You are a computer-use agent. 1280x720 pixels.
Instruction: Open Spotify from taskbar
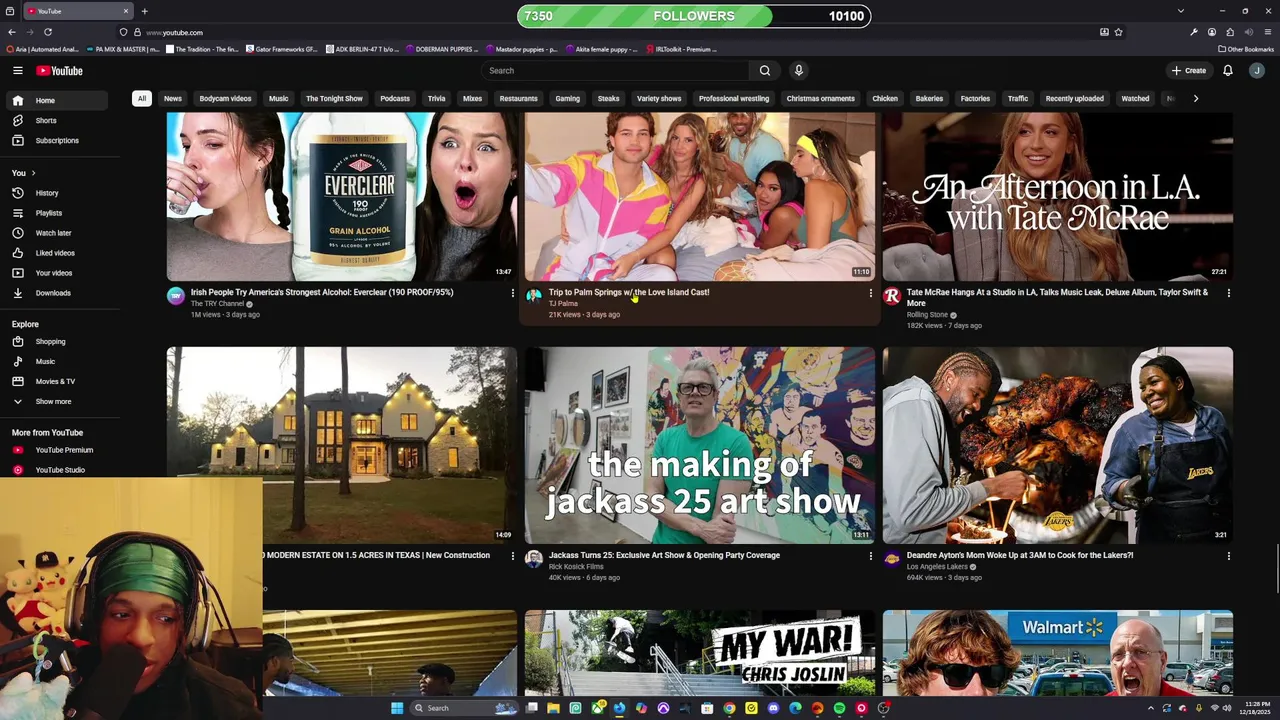pyautogui.click(x=839, y=708)
